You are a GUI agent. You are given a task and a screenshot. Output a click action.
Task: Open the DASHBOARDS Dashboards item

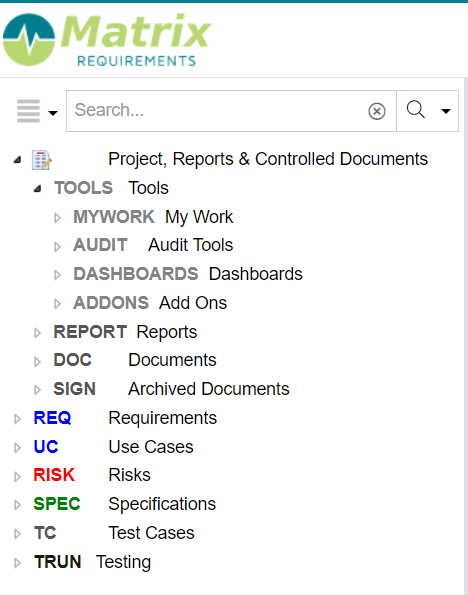point(188,274)
